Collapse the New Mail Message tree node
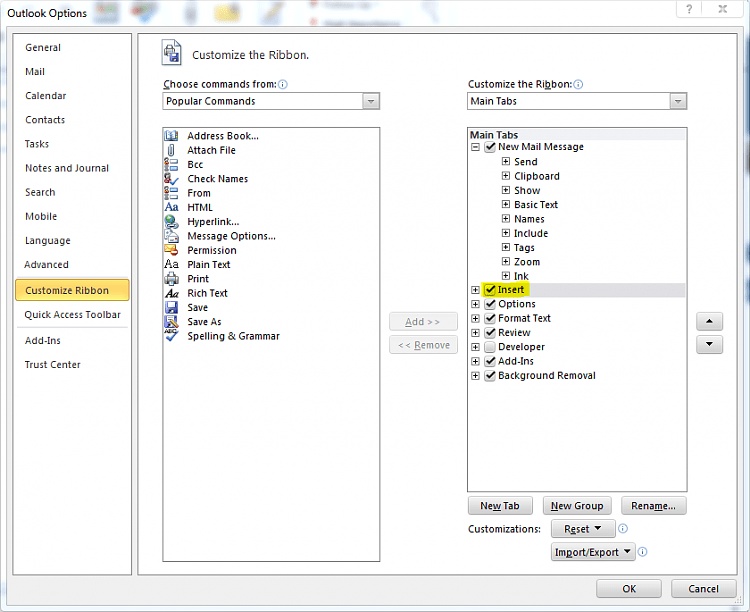Viewport: 750px width, 612px height. coord(475,147)
